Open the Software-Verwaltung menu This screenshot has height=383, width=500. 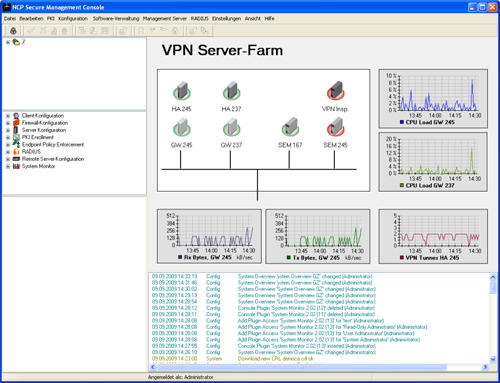[x=116, y=19]
